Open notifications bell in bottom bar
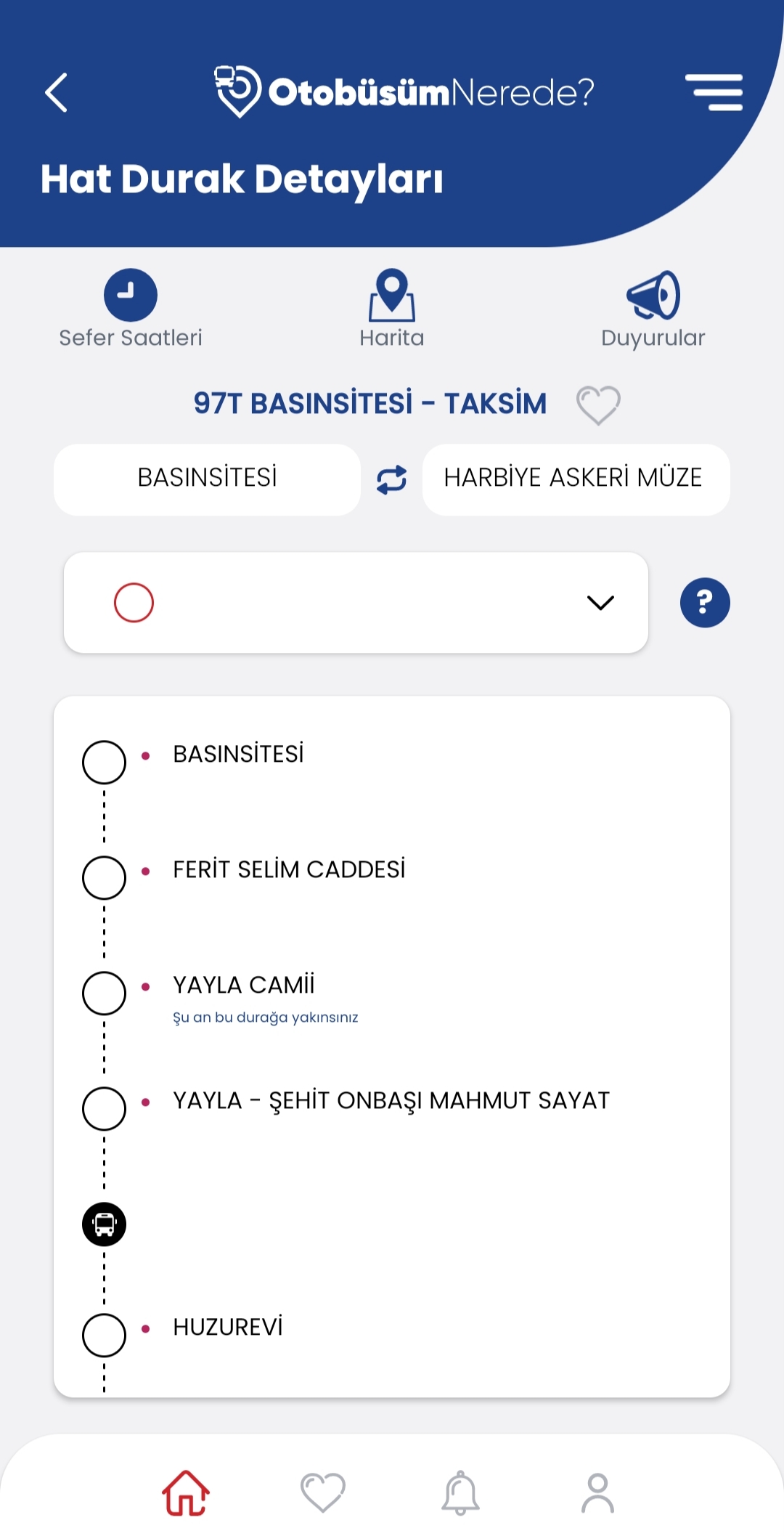The height and width of the screenshot is (1536, 784). pos(460,1493)
